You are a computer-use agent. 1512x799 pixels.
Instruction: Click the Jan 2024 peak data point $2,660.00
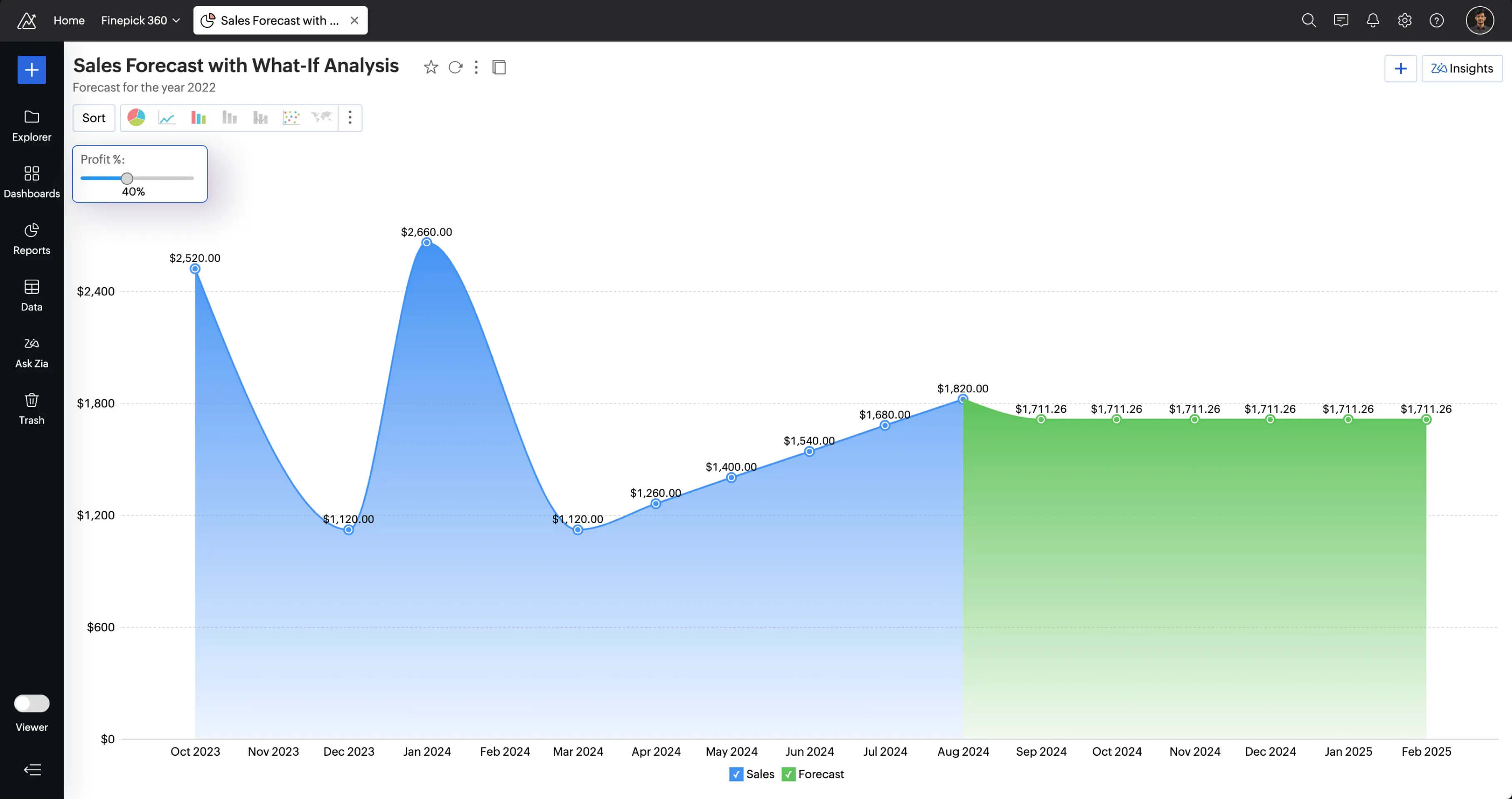point(427,242)
